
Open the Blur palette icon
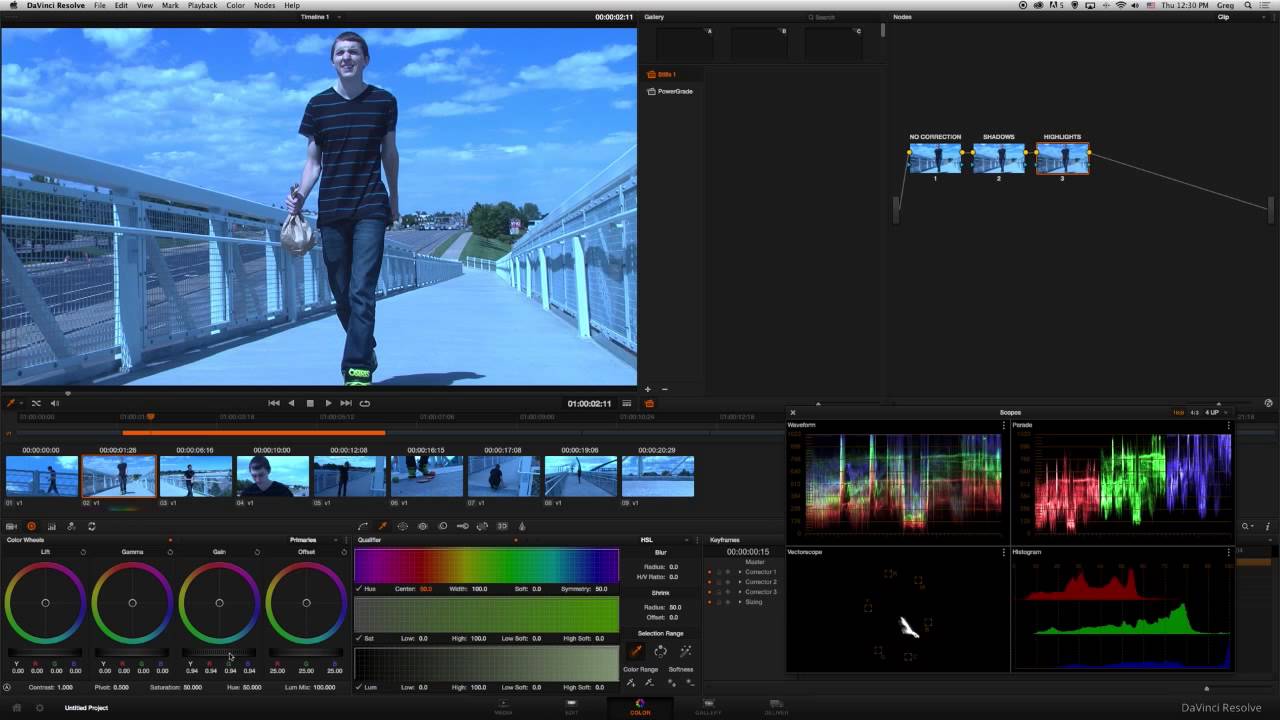tap(442, 526)
